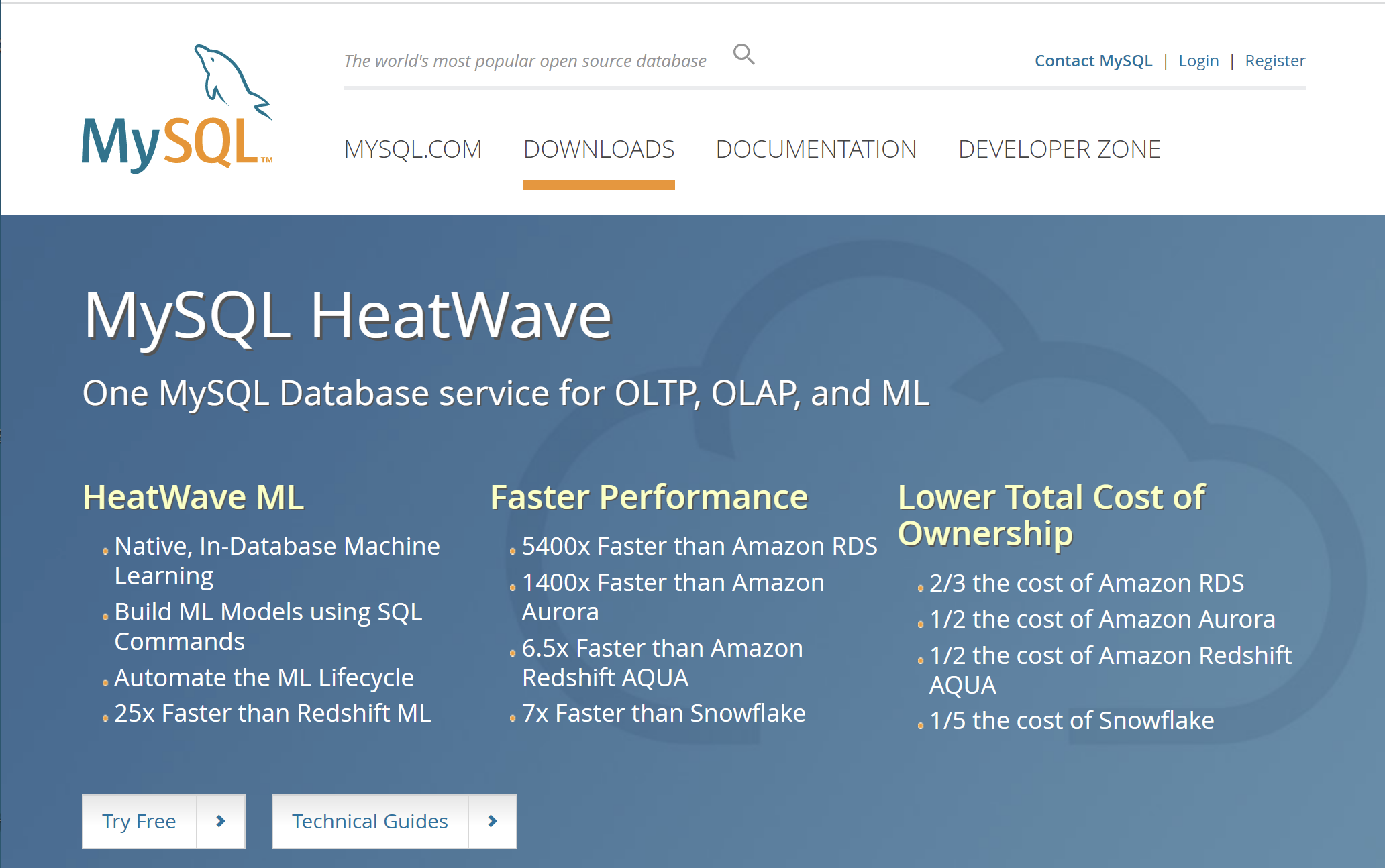The image size is (1385, 868).
Task: Click '1/2 the cost of Amazon Aurora'
Action: [1102, 619]
